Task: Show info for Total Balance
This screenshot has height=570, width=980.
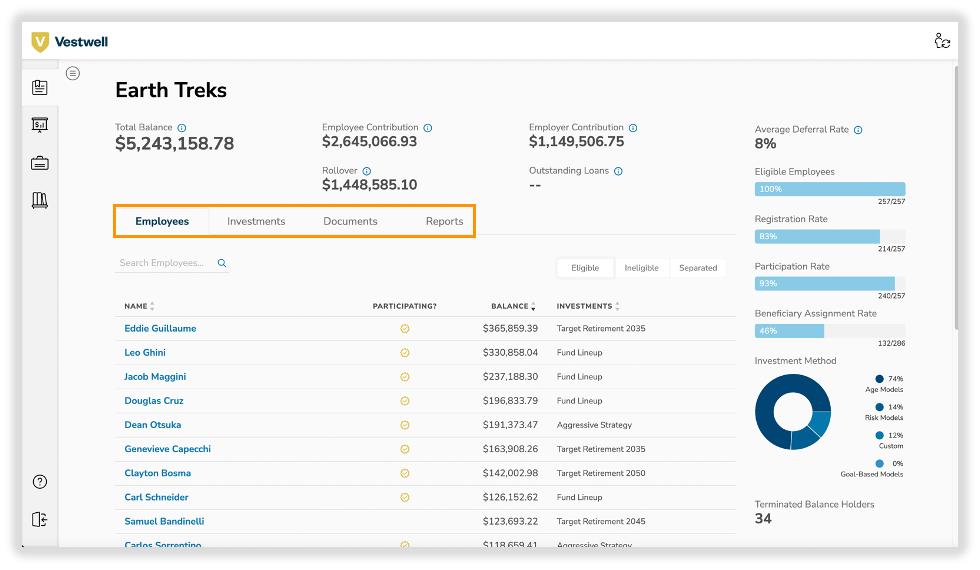Action: click(x=181, y=128)
